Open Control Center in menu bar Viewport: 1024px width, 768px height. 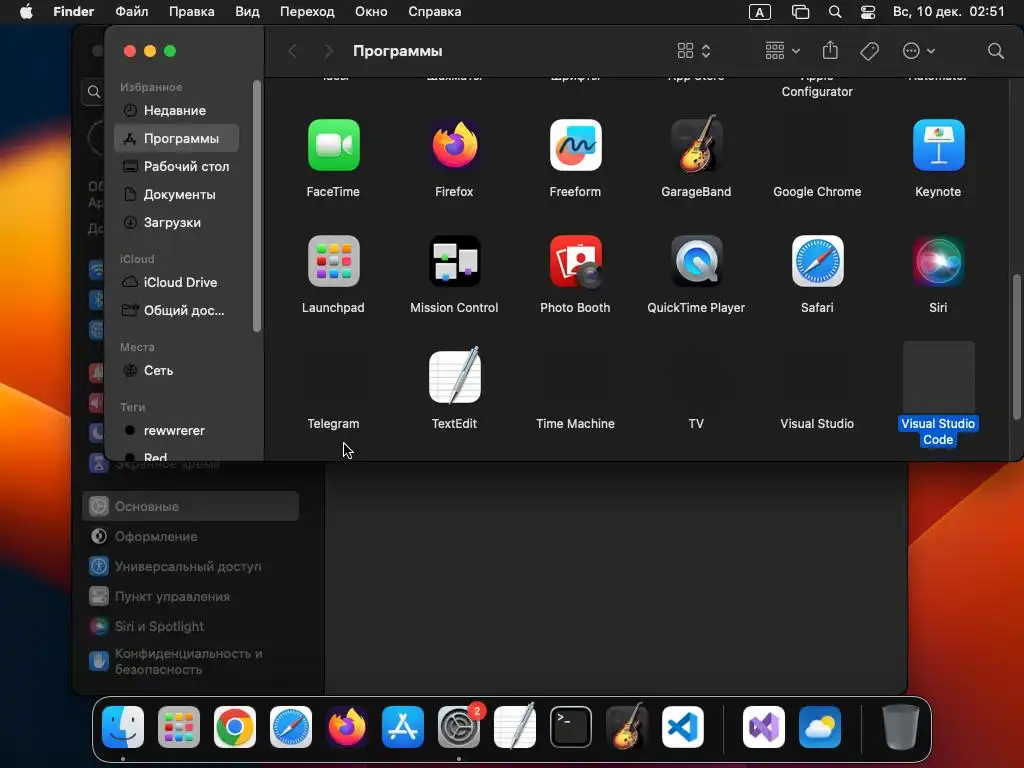[868, 12]
